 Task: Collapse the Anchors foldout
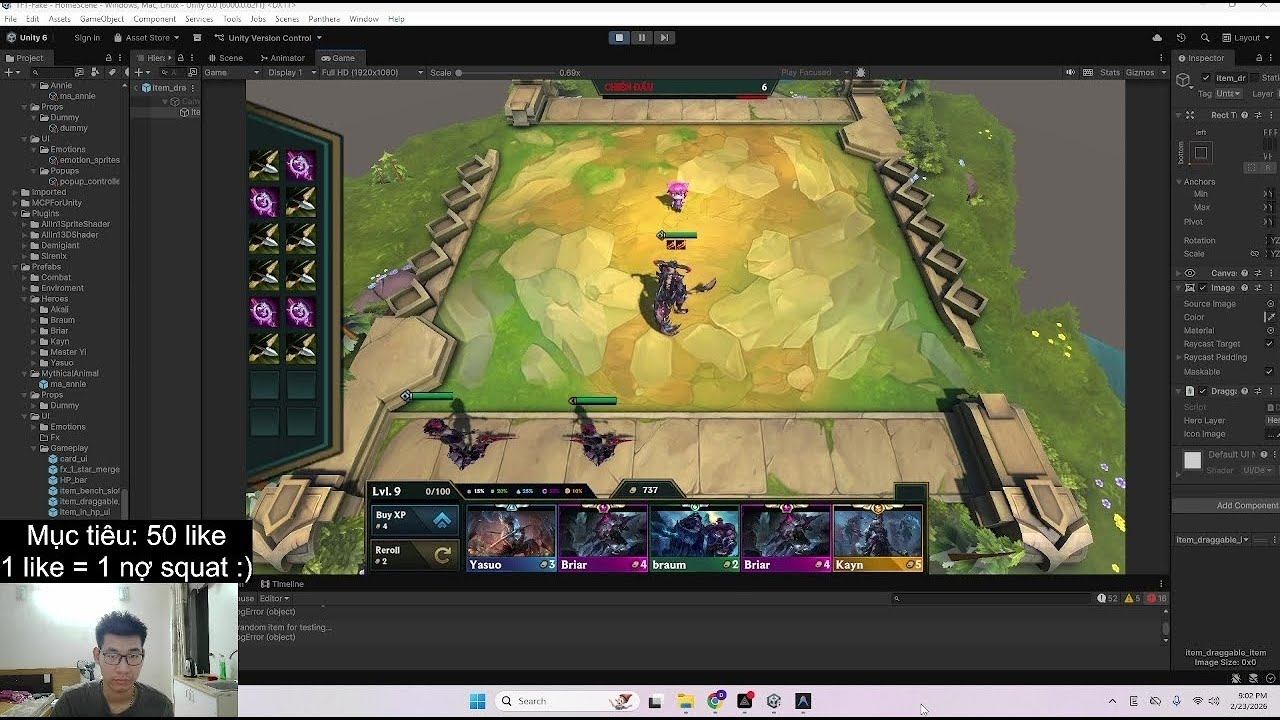tap(1180, 182)
